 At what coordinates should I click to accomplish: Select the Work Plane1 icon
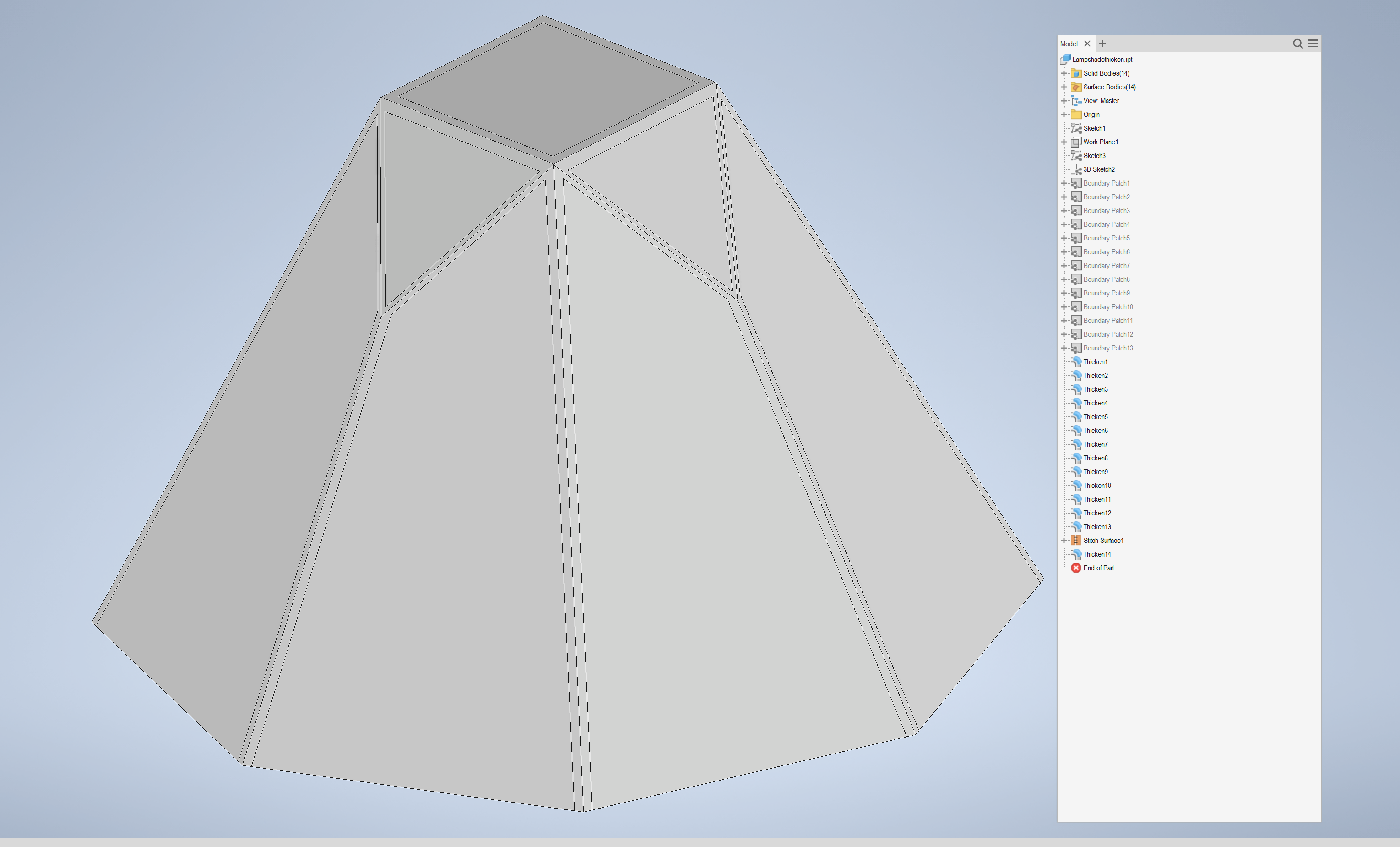(x=1075, y=142)
